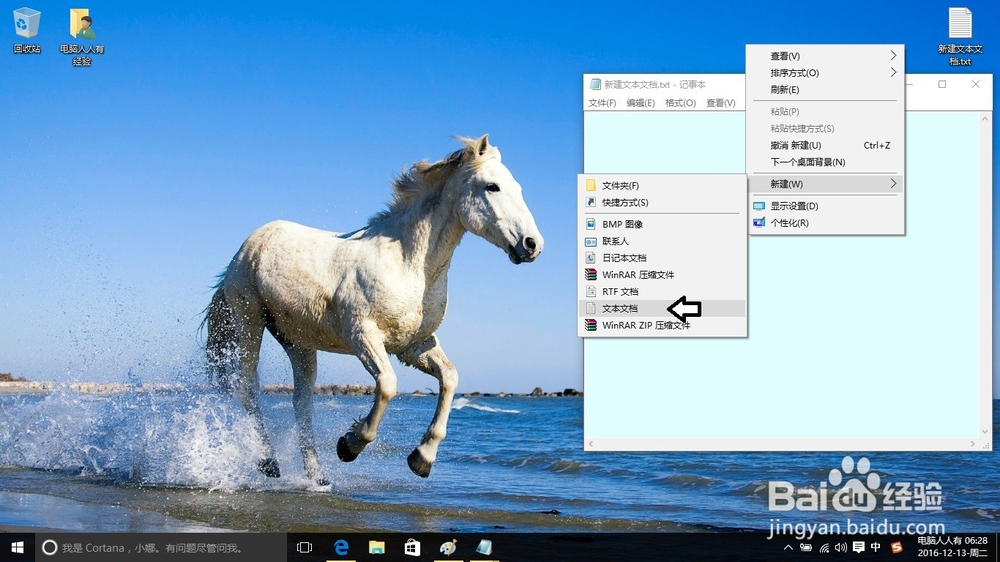Image resolution: width=1000 pixels, height=562 pixels.
Task: Open the Windows Start button
Action: click(17, 547)
